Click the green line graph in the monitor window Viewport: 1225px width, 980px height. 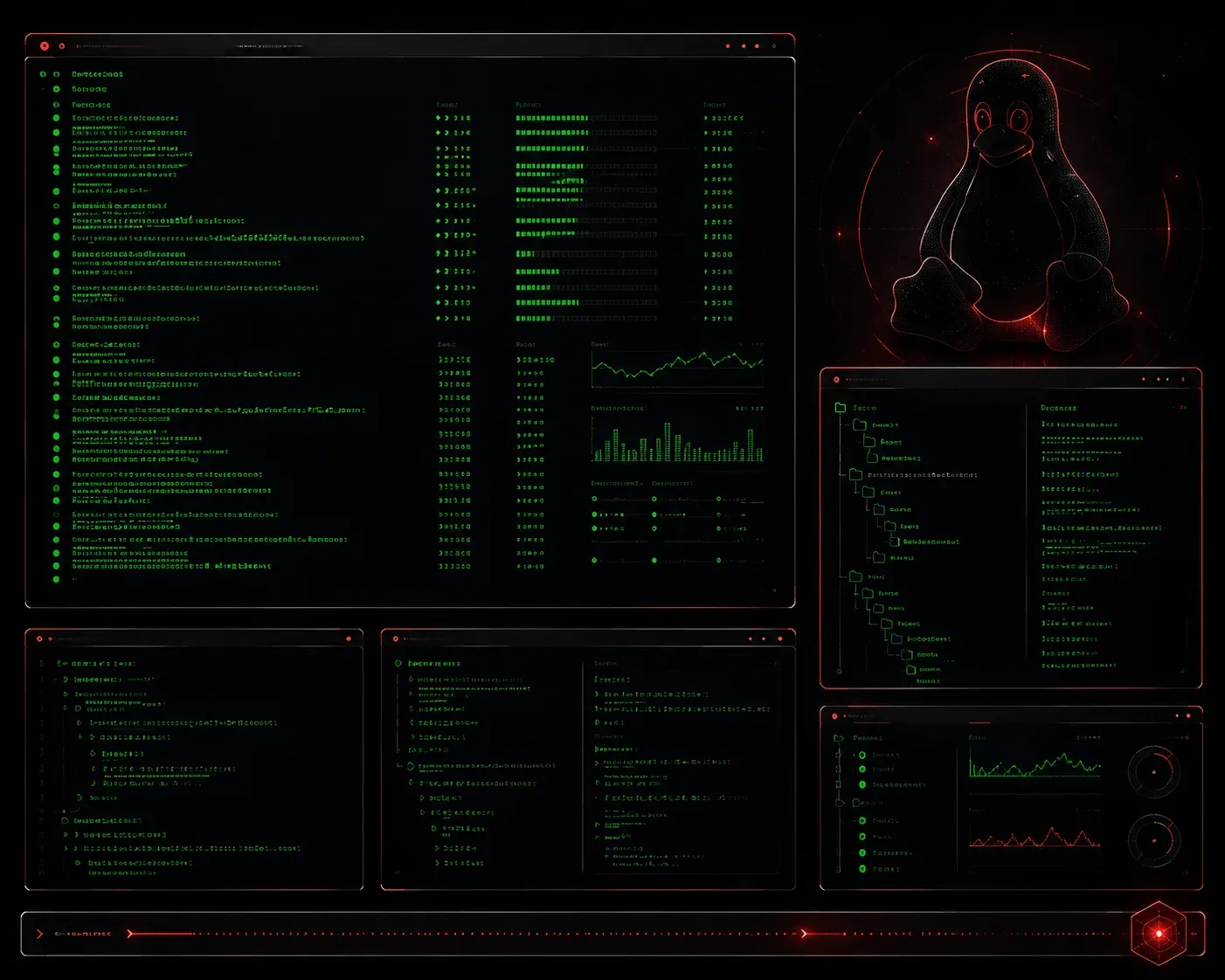coord(1035,763)
